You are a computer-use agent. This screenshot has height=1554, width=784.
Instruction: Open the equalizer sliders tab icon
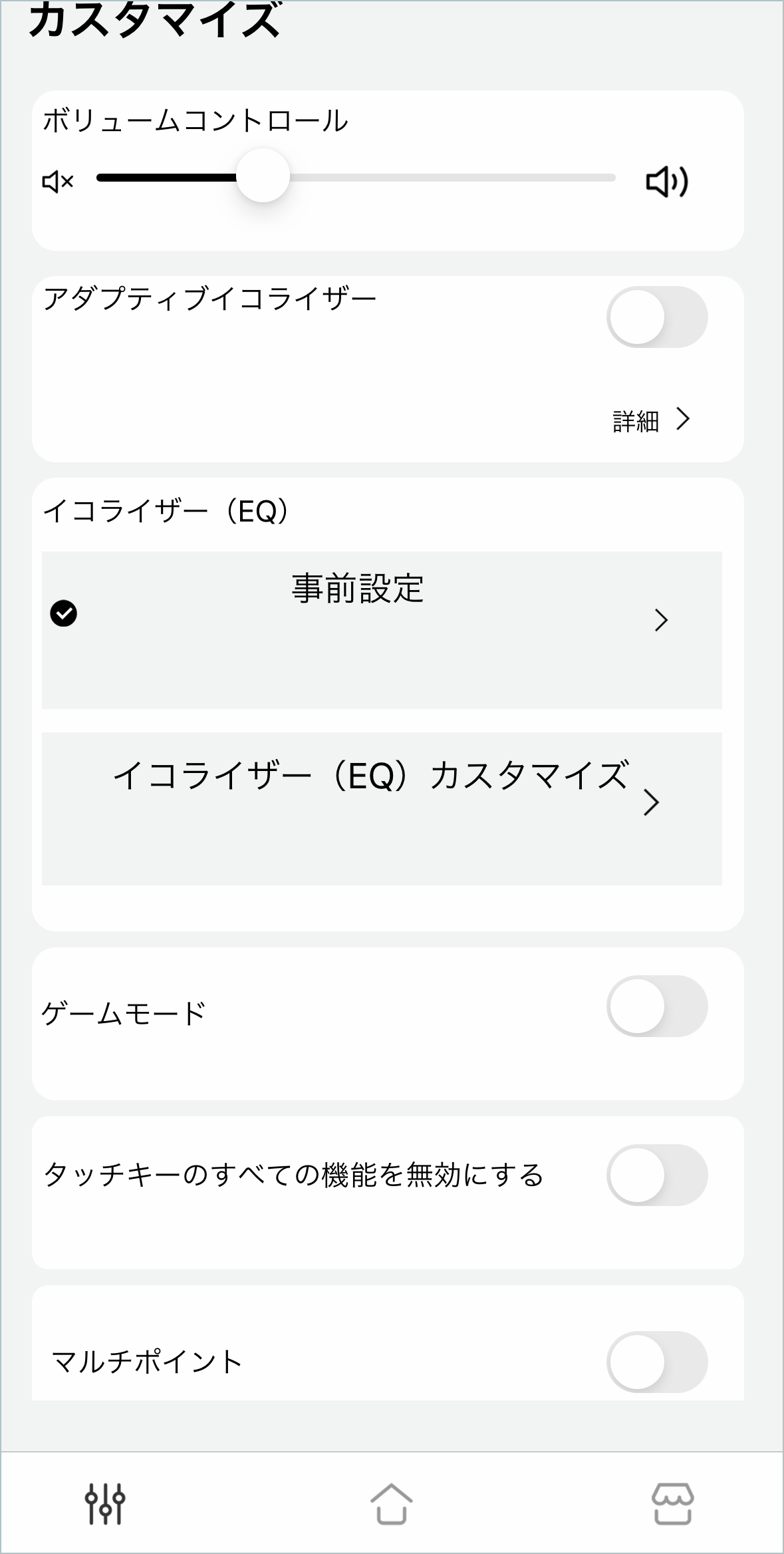[x=105, y=1503]
